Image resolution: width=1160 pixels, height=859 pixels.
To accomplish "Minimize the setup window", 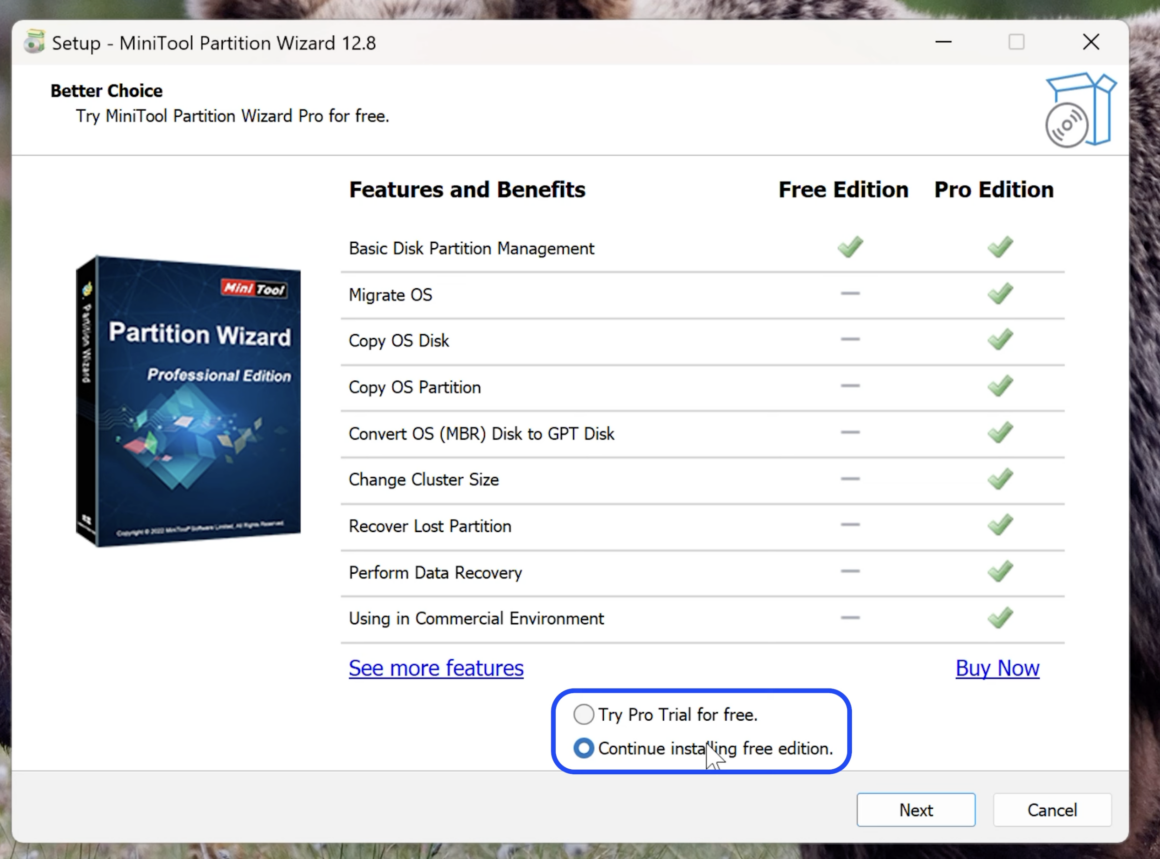I will click(943, 42).
